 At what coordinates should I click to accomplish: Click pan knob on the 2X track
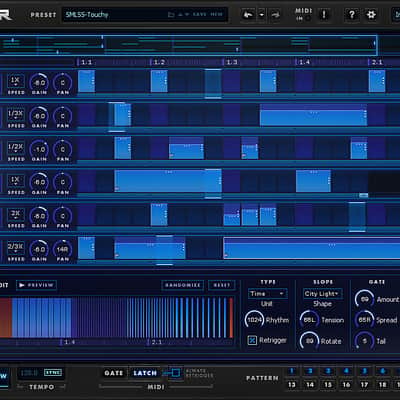pyautogui.click(x=63, y=216)
